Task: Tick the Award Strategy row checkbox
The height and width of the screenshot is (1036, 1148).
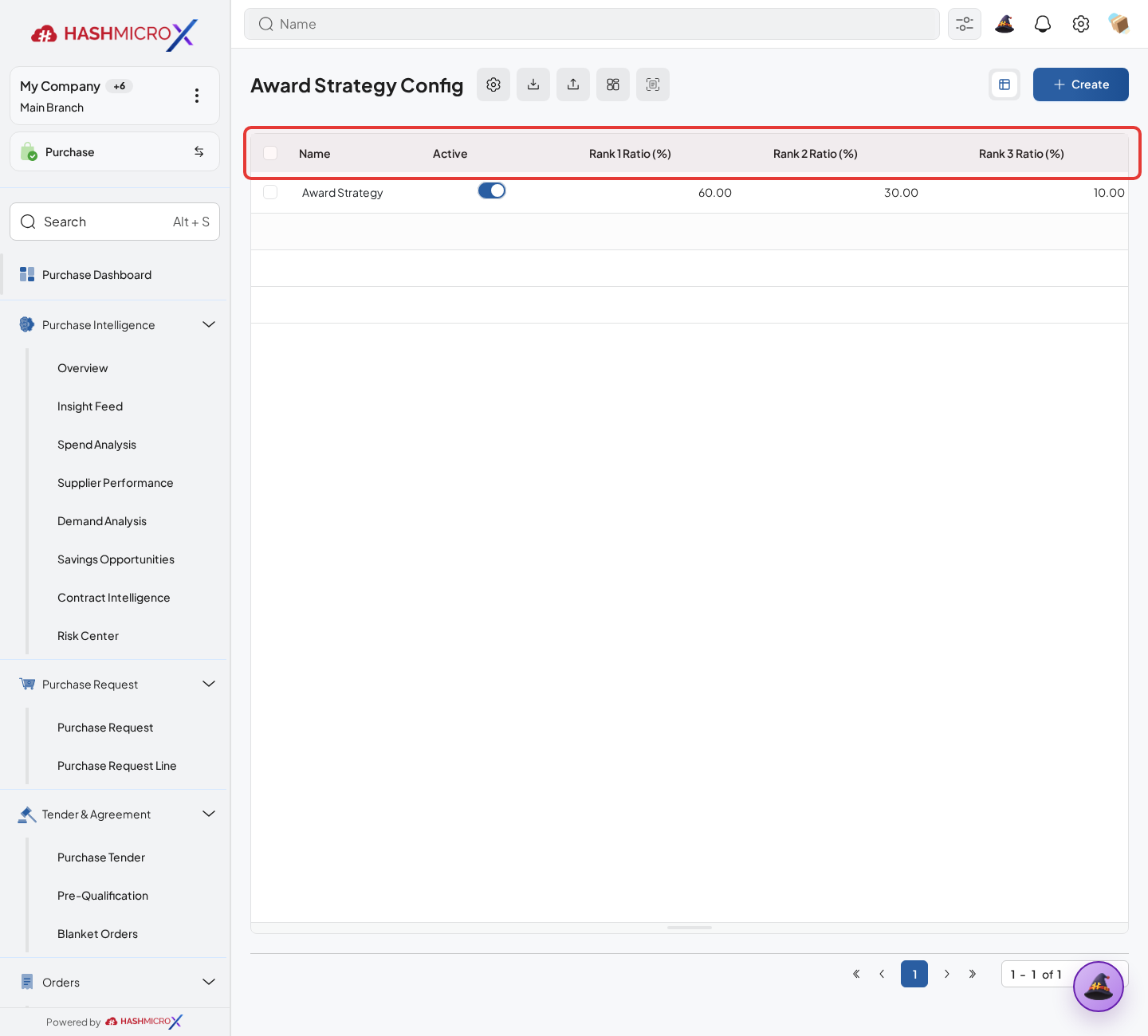Action: [x=270, y=192]
